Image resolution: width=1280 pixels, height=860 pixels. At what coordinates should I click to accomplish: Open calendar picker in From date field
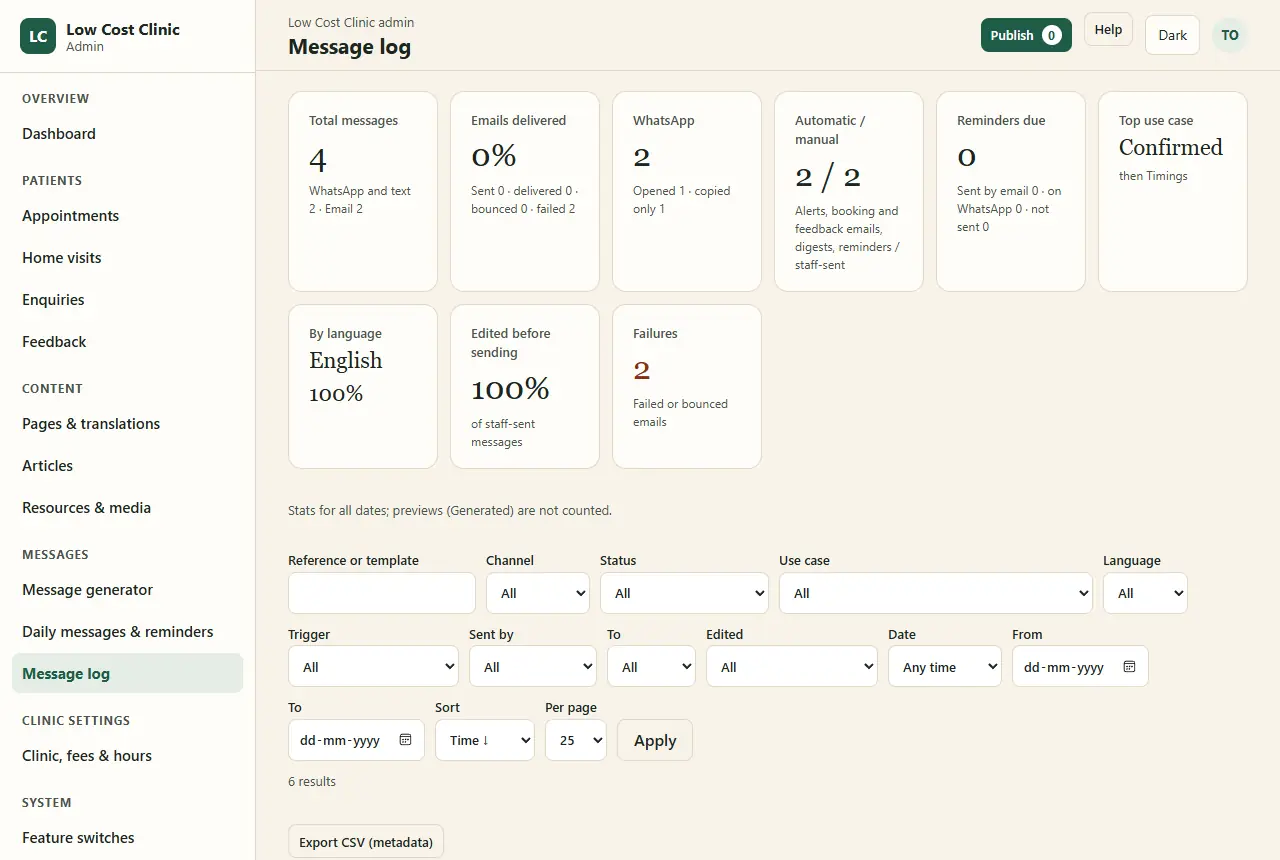click(x=1129, y=667)
